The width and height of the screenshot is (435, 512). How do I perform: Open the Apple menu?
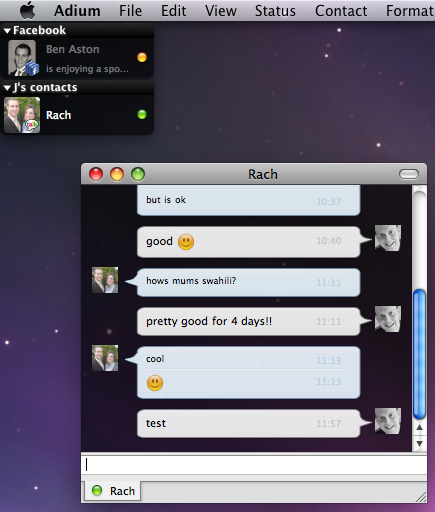pos(28,10)
